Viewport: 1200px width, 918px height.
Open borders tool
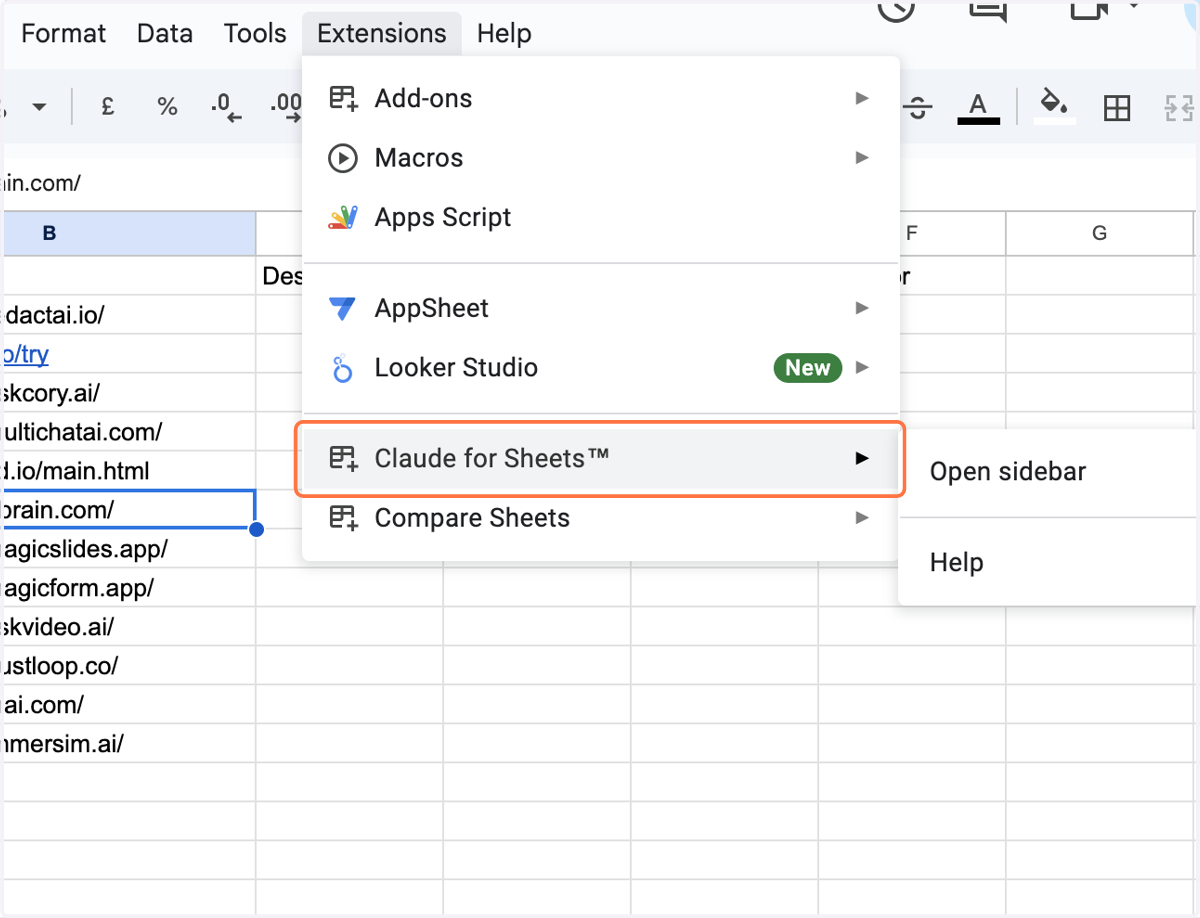[x=1117, y=107]
